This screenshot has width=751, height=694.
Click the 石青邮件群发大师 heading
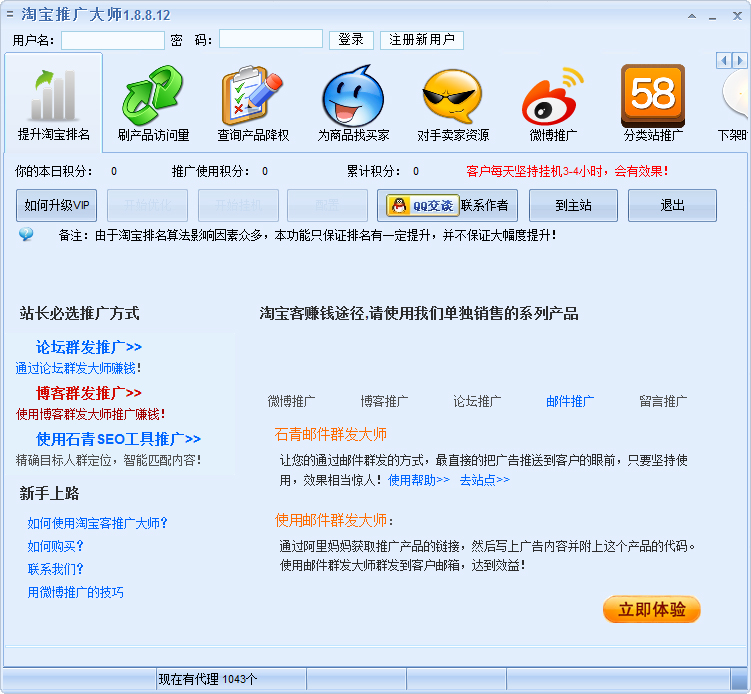(330, 434)
